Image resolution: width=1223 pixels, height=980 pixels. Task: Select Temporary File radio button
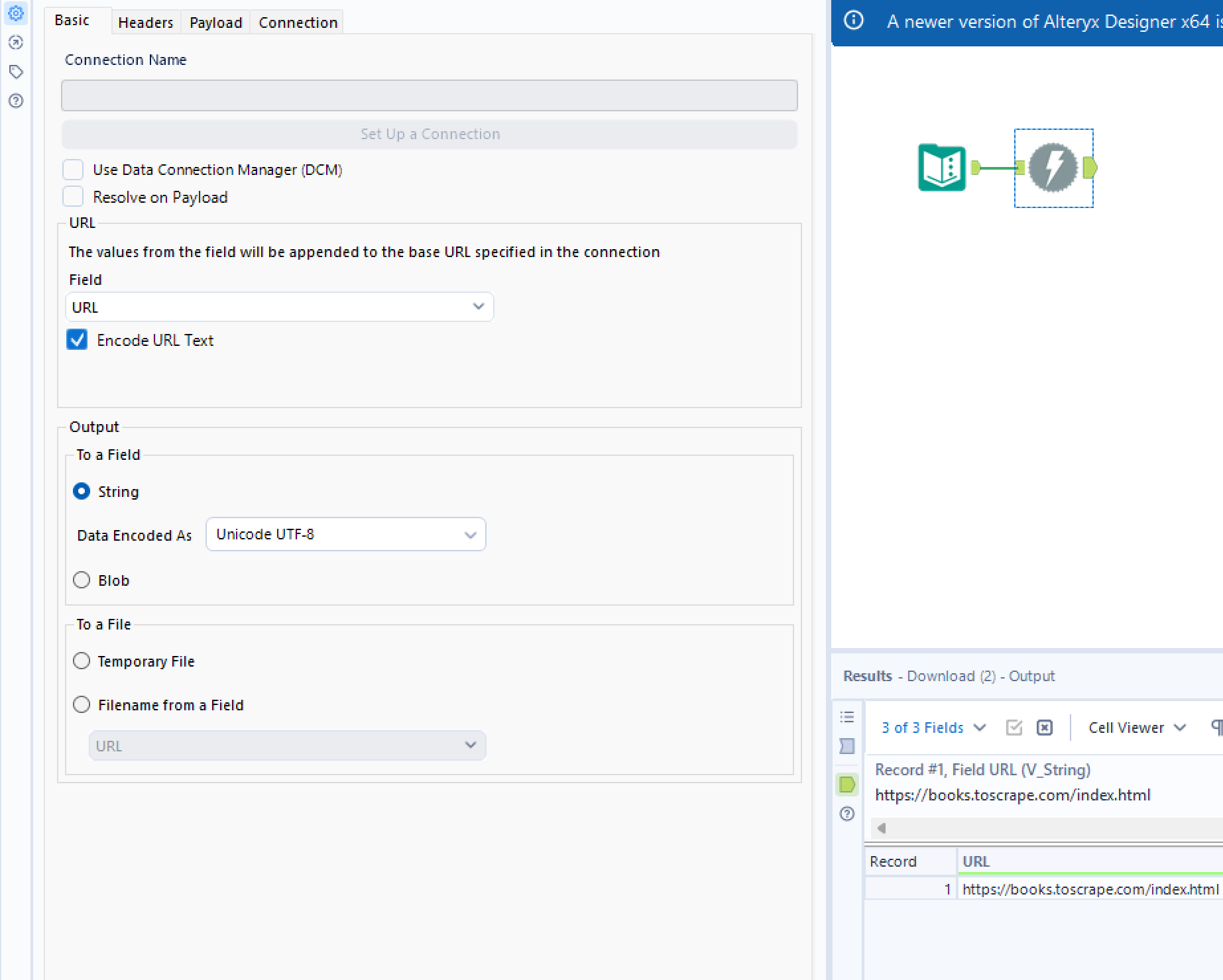coord(82,661)
